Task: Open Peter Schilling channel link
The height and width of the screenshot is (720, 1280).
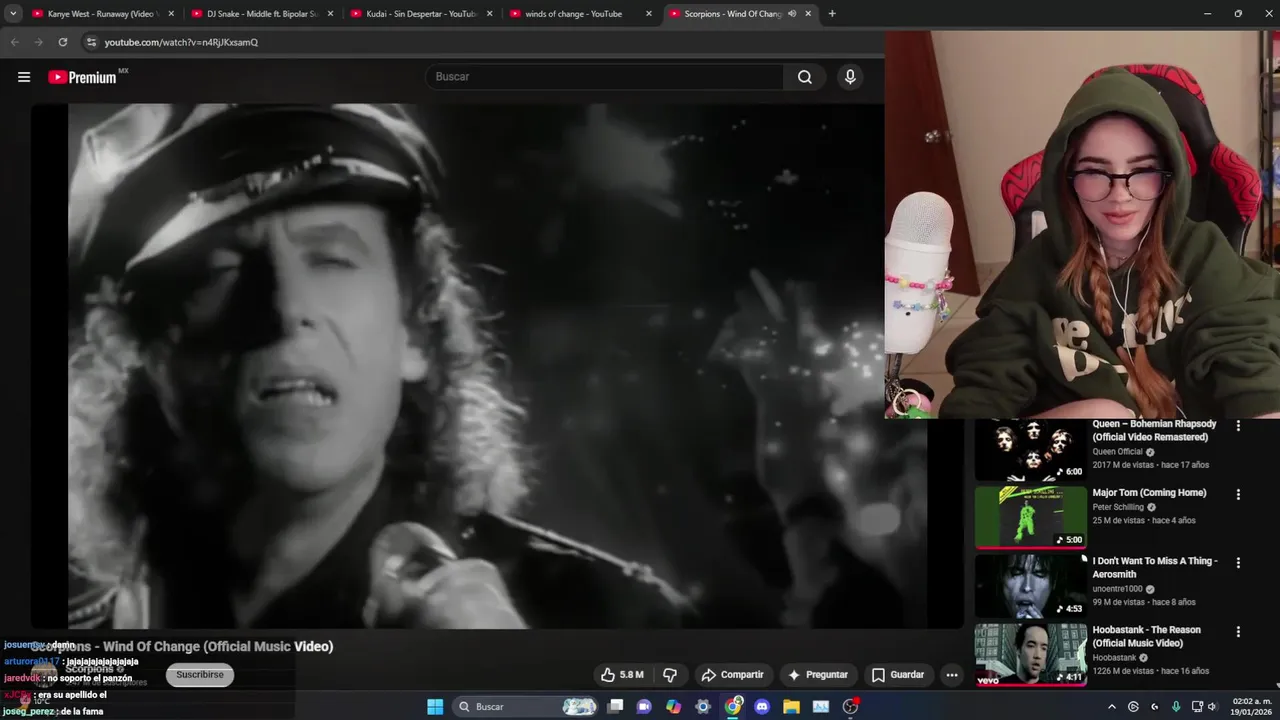Action: [1118, 507]
